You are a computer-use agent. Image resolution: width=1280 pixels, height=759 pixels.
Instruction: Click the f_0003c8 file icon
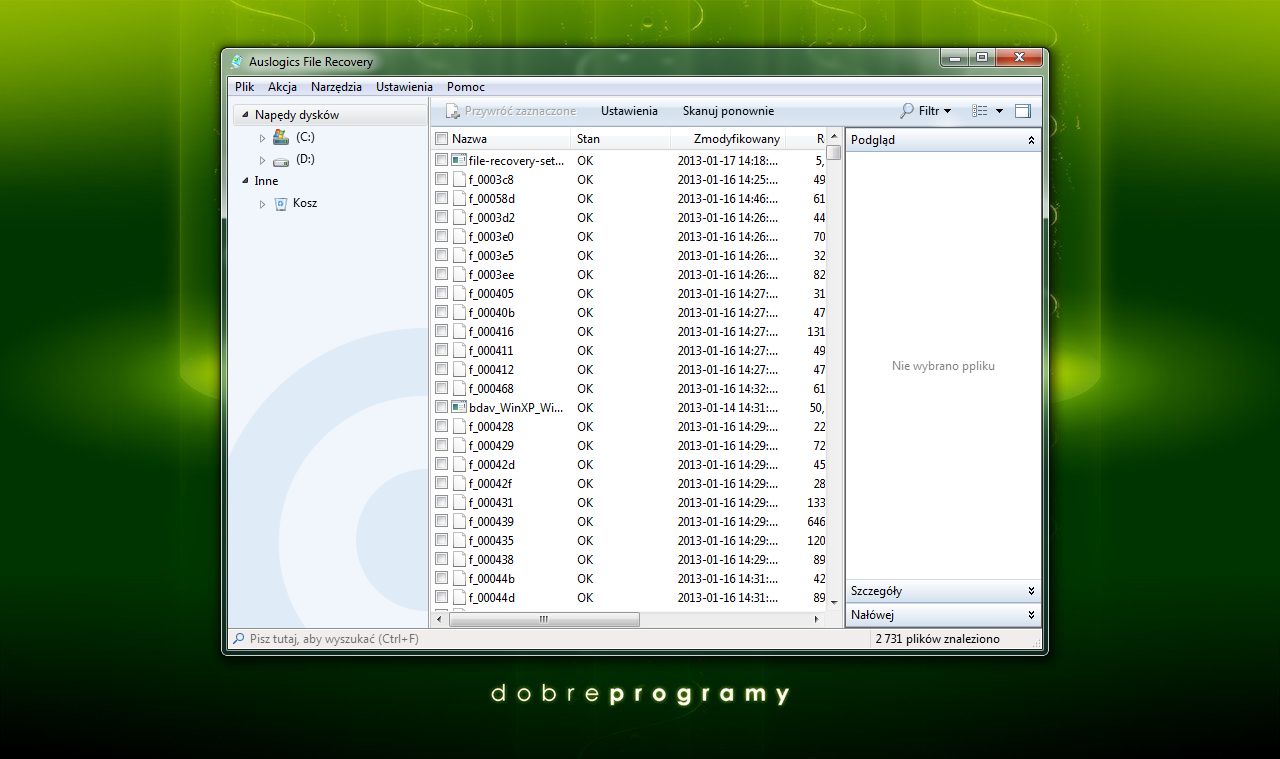pos(460,179)
